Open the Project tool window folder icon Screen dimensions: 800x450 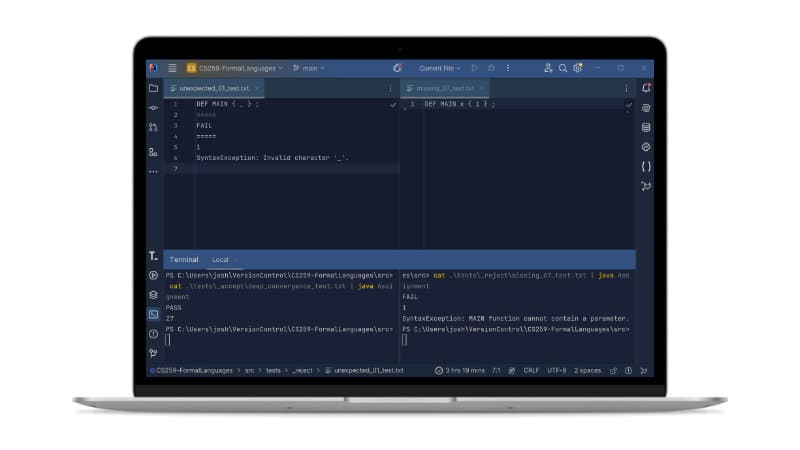(x=153, y=88)
